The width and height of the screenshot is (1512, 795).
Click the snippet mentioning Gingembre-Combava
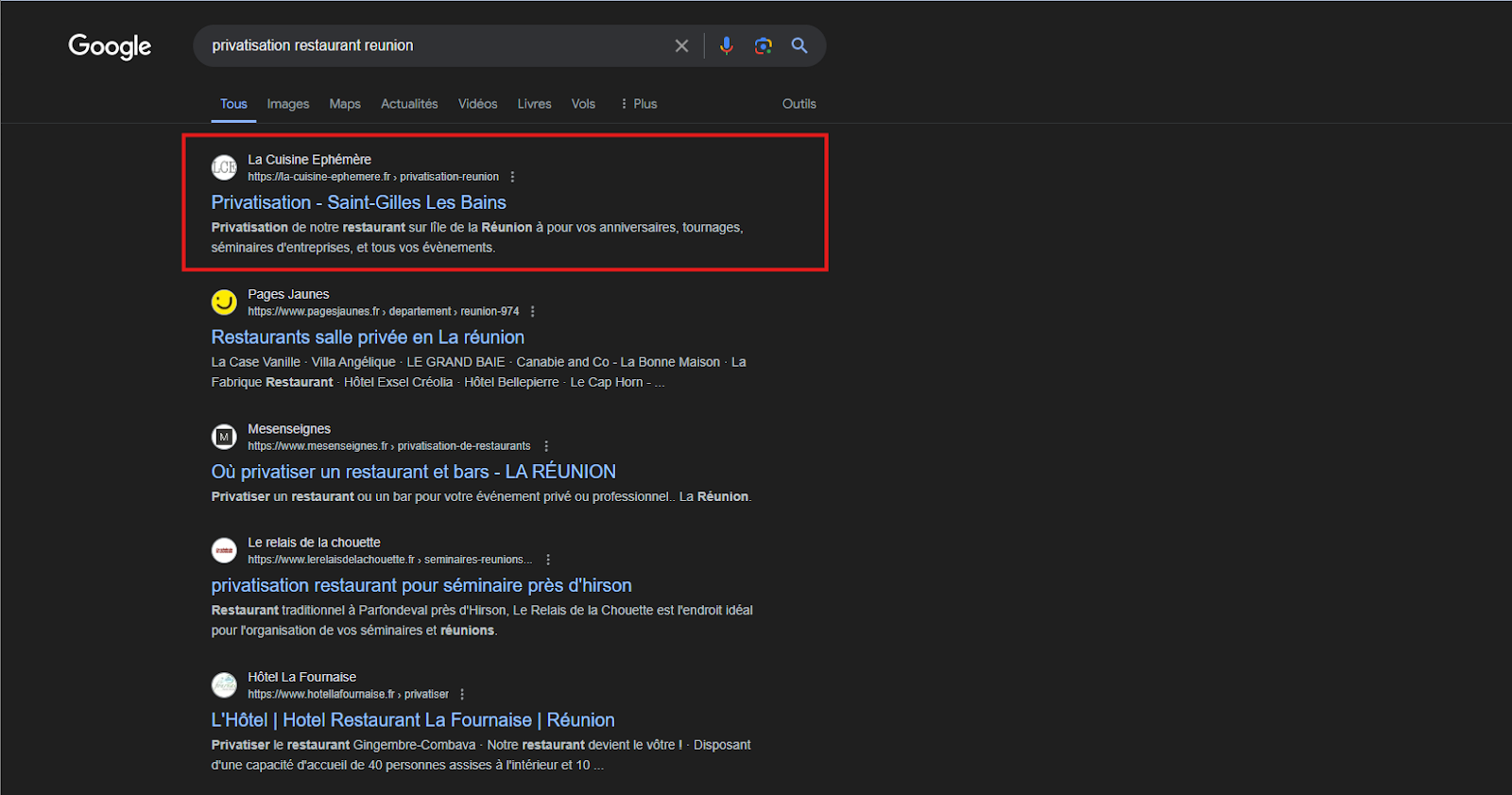click(481, 755)
